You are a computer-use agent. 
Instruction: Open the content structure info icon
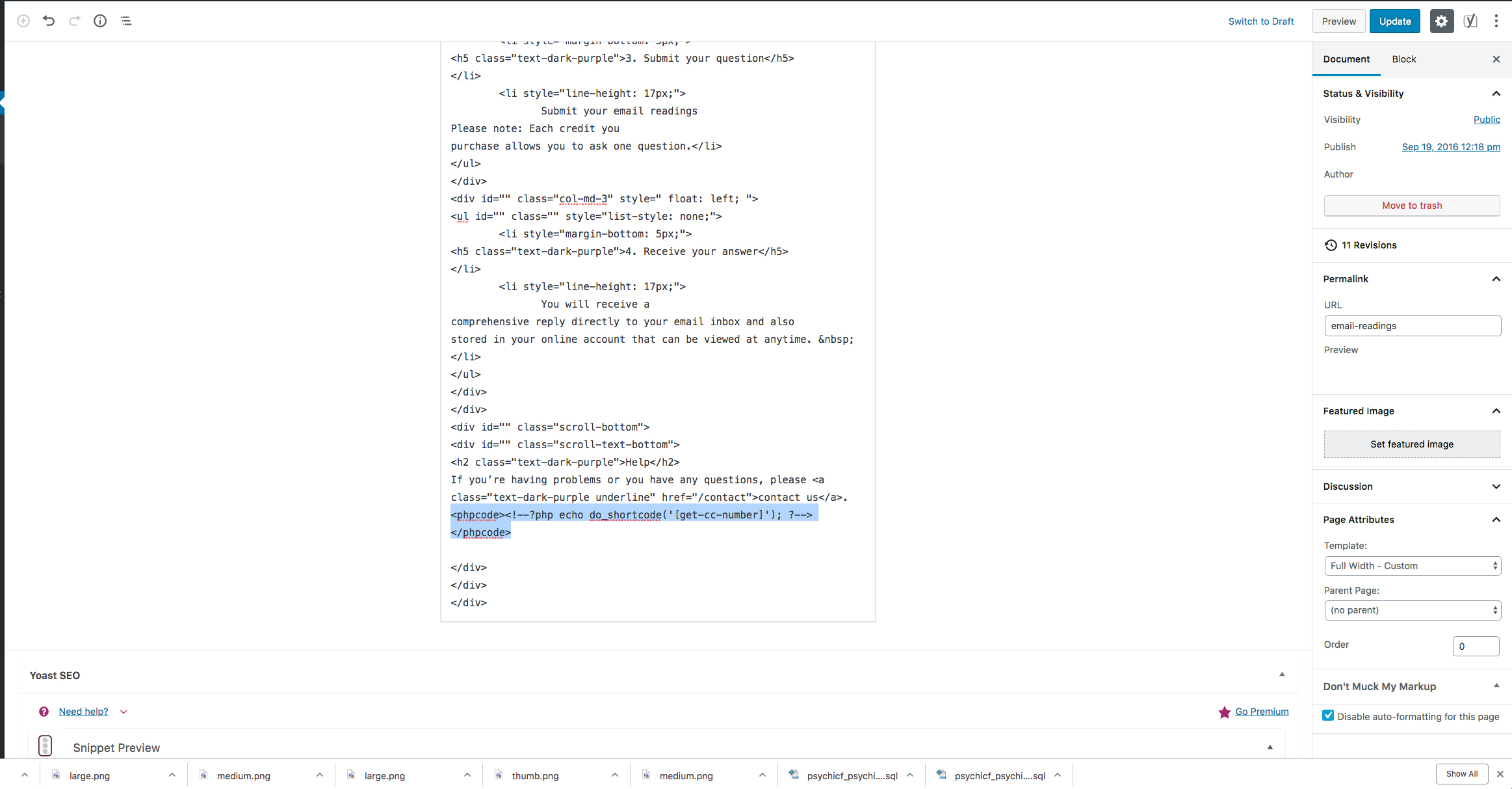100,21
